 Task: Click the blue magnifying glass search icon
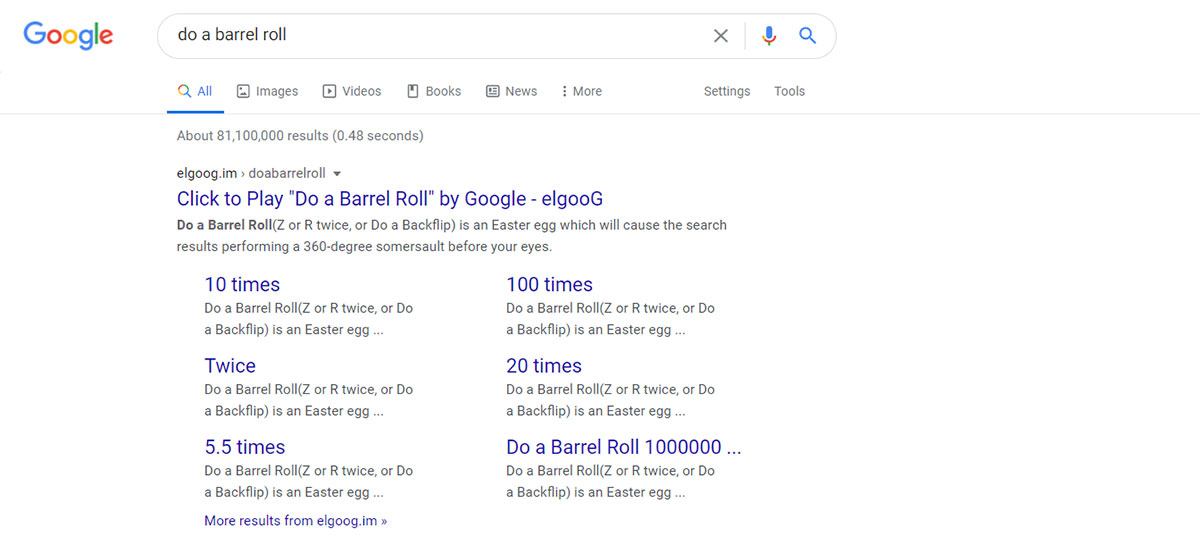[x=807, y=36]
